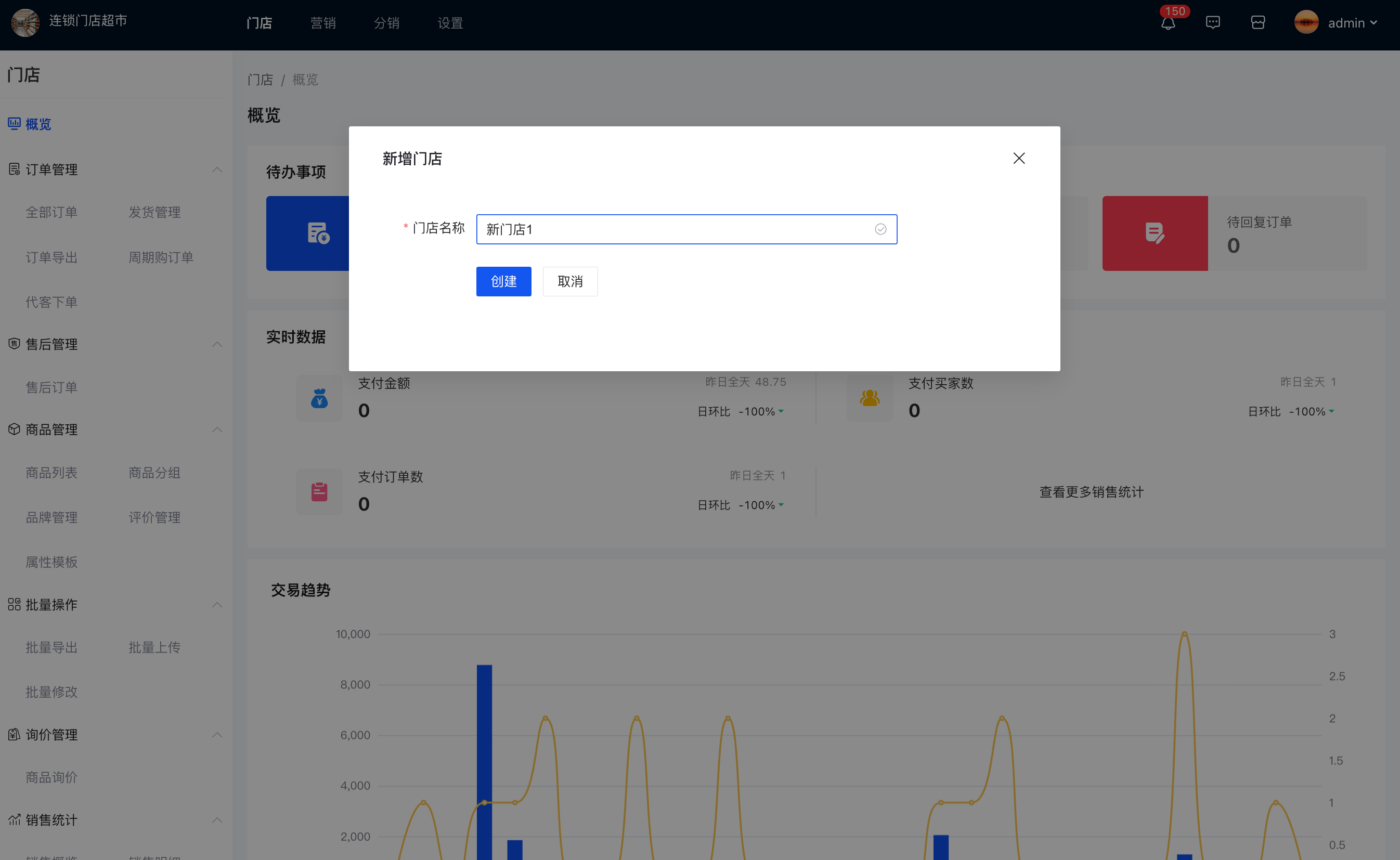Open 售后订单 in the sidebar

pos(51,387)
